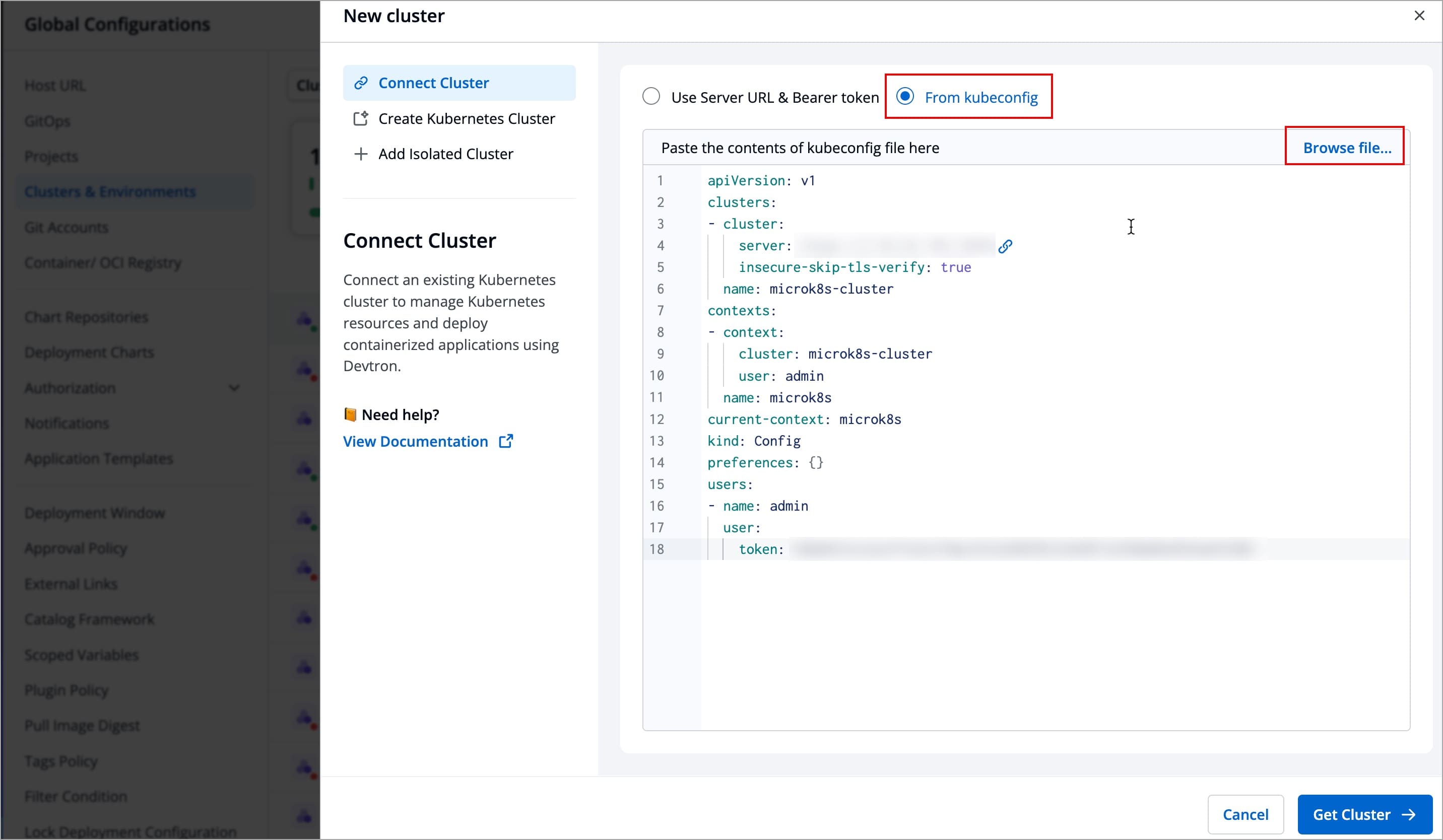Open the external-link icon beside View Documentation
Image resolution: width=1443 pixels, height=840 pixels.
[506, 441]
